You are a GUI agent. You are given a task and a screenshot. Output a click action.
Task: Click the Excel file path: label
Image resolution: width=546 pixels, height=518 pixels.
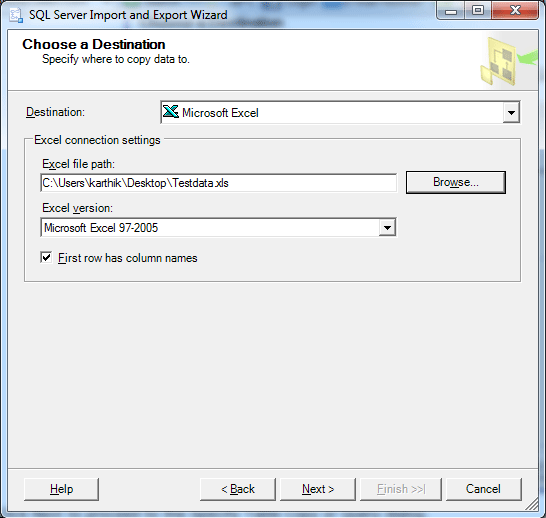tap(78, 164)
